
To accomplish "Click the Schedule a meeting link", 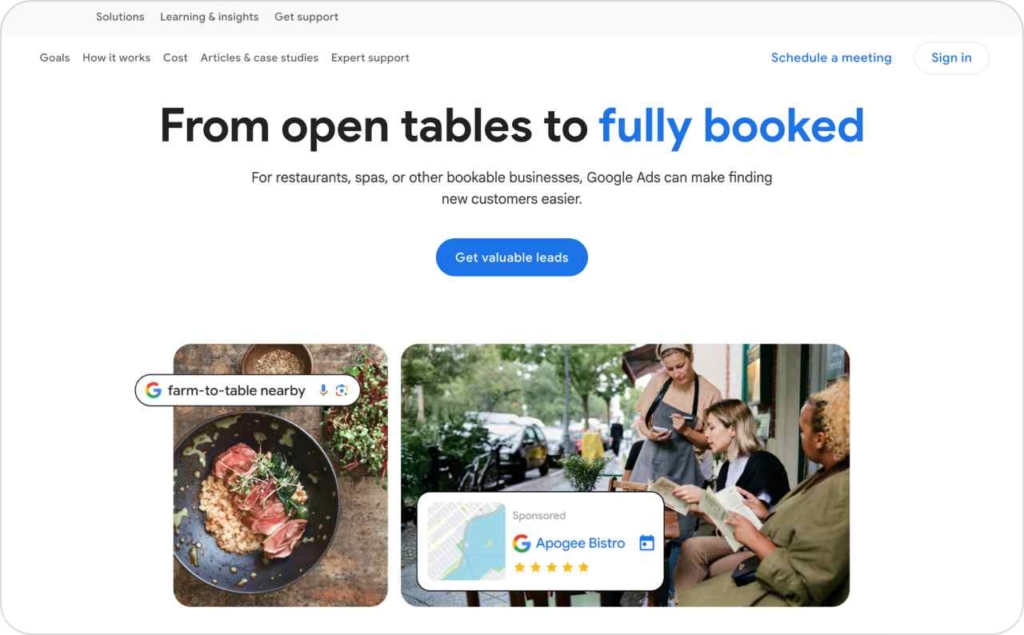I will (831, 57).
